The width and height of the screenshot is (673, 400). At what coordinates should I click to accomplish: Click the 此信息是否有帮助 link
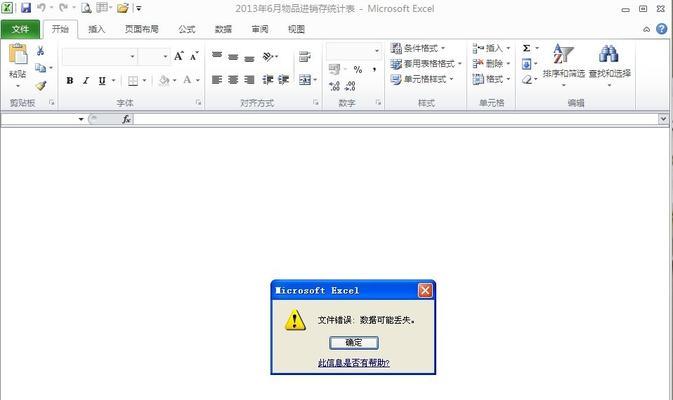point(354,363)
